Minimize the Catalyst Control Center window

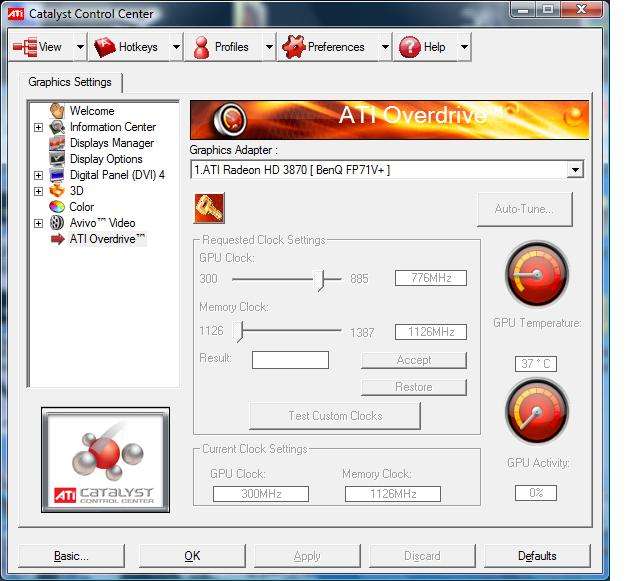(523, 10)
